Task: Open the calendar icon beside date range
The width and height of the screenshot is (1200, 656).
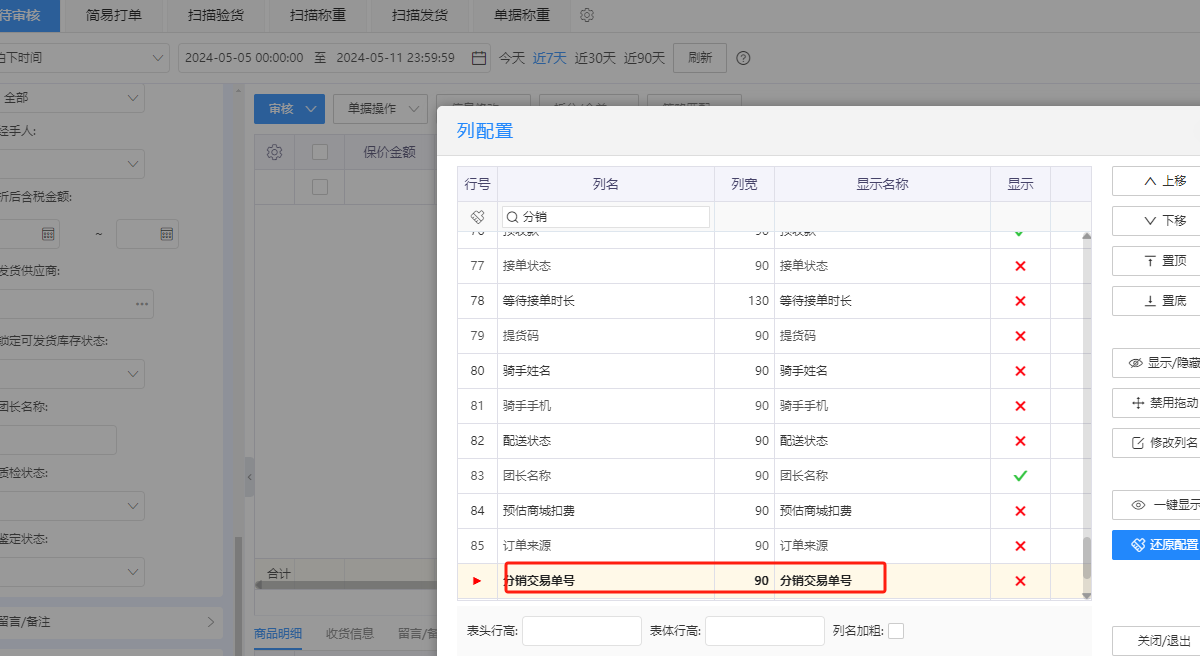Action: click(479, 58)
